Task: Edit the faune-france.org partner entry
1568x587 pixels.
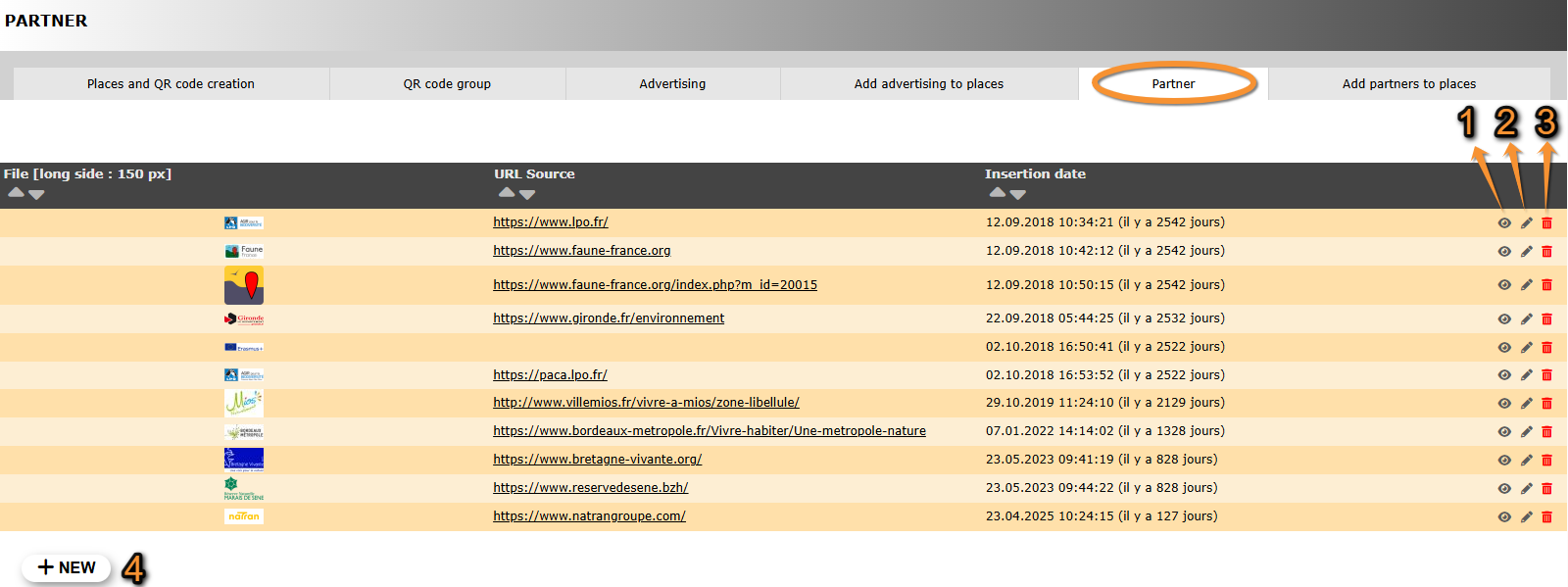Action: (x=1526, y=252)
